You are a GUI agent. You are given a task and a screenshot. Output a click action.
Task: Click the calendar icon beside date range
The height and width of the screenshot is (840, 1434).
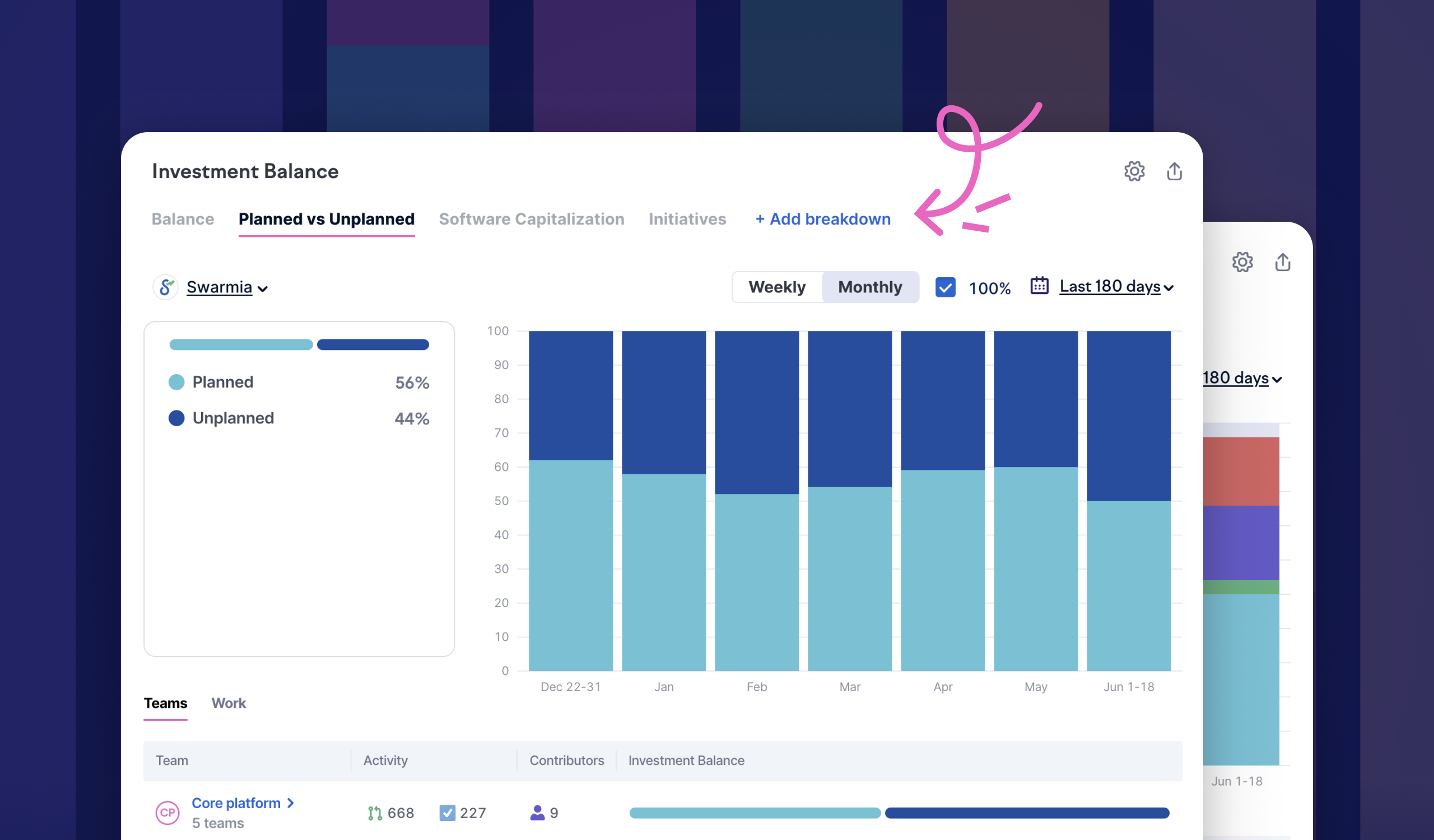click(1039, 286)
